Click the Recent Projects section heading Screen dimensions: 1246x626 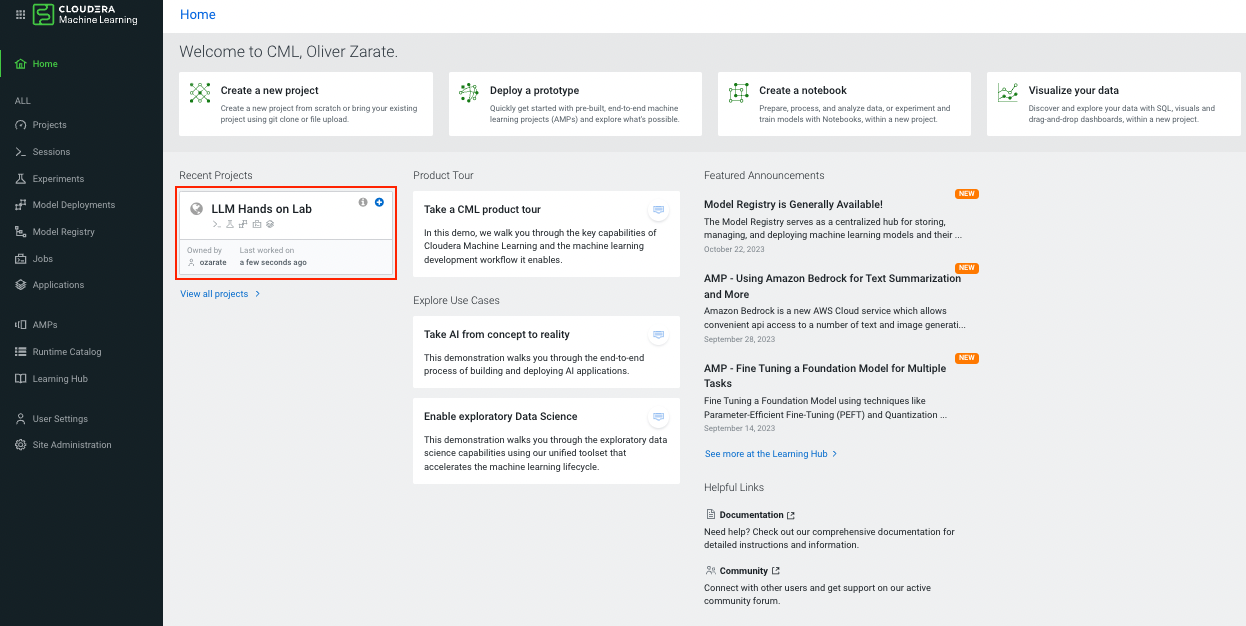pos(216,176)
